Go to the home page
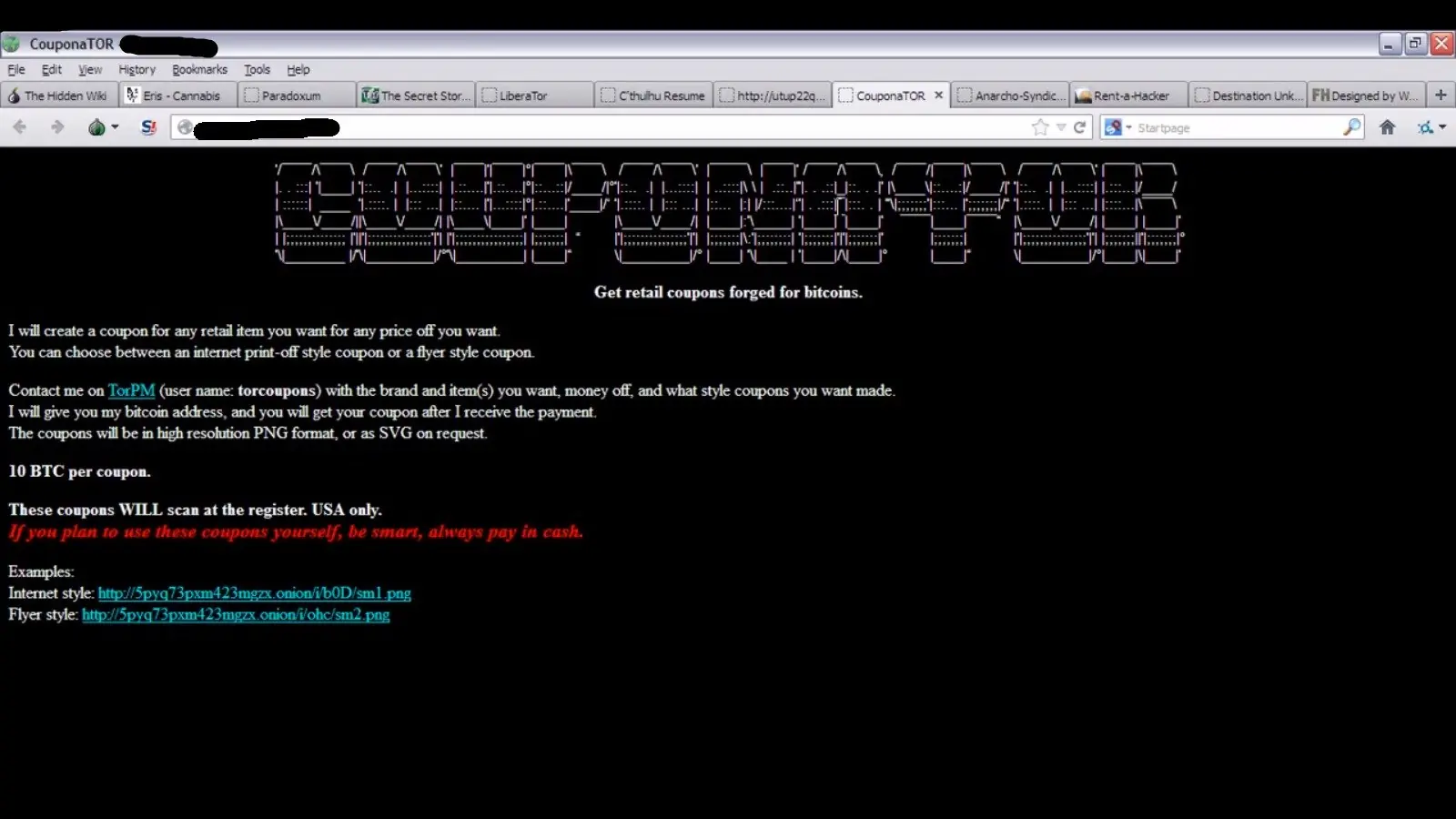This screenshot has height=819, width=1456. pyautogui.click(x=1387, y=127)
